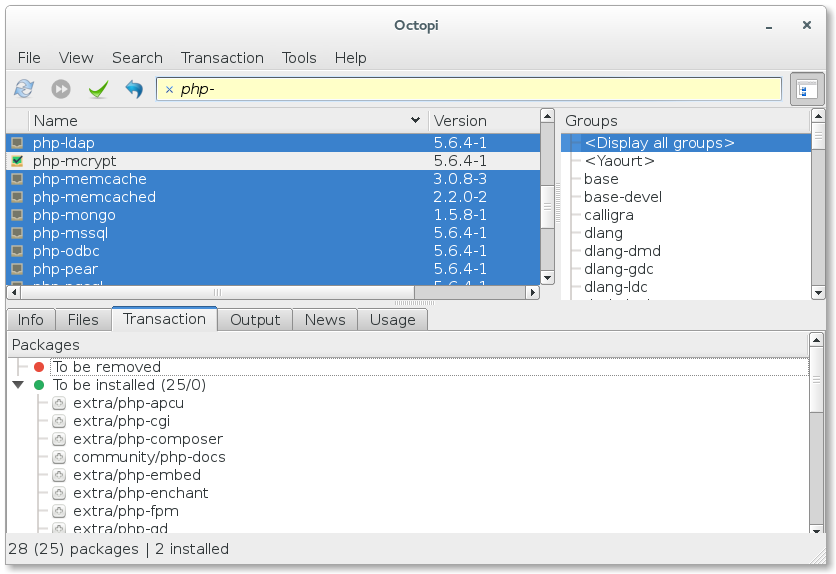Switch to the News tab
Viewport: 836px width, 574px height.
click(325, 320)
